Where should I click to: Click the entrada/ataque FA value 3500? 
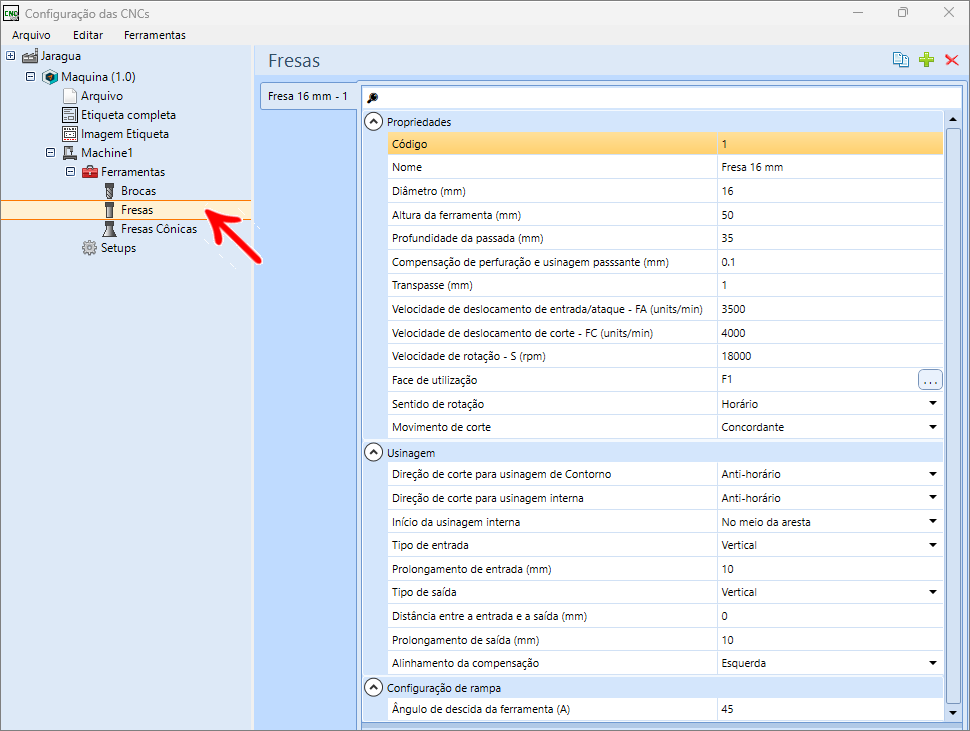coord(830,309)
